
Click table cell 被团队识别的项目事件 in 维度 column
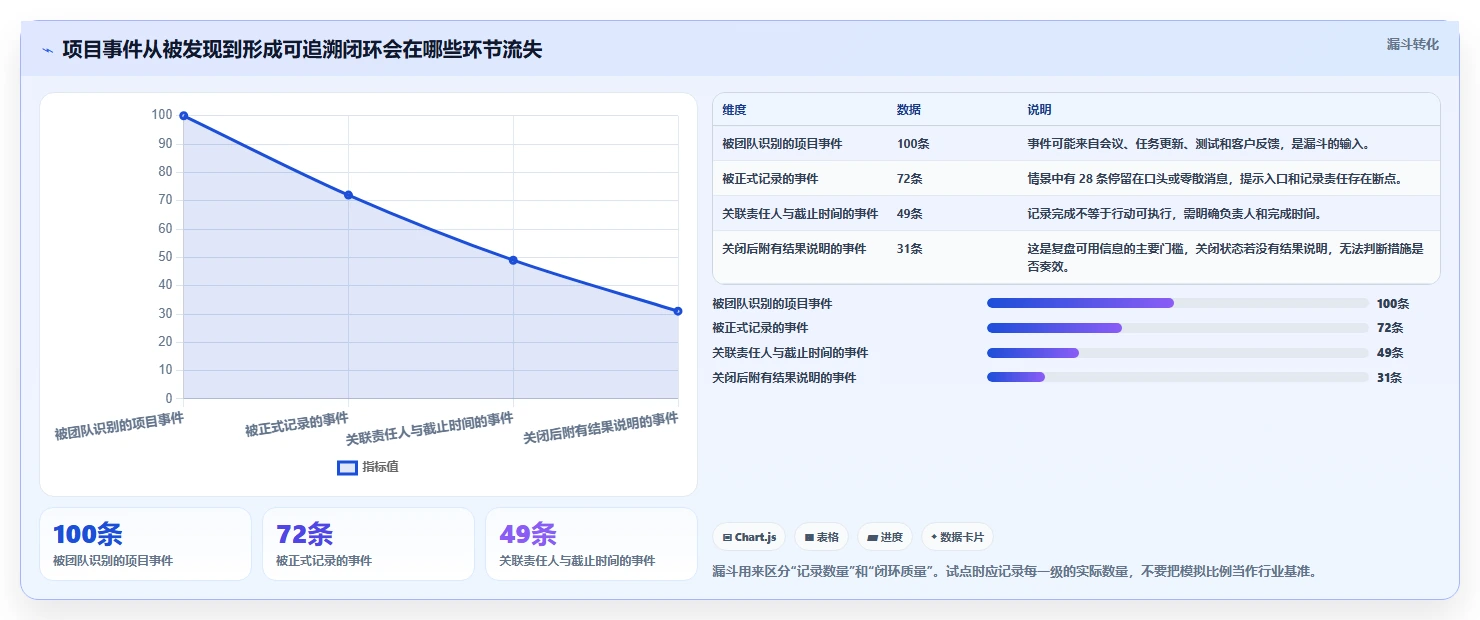point(782,144)
